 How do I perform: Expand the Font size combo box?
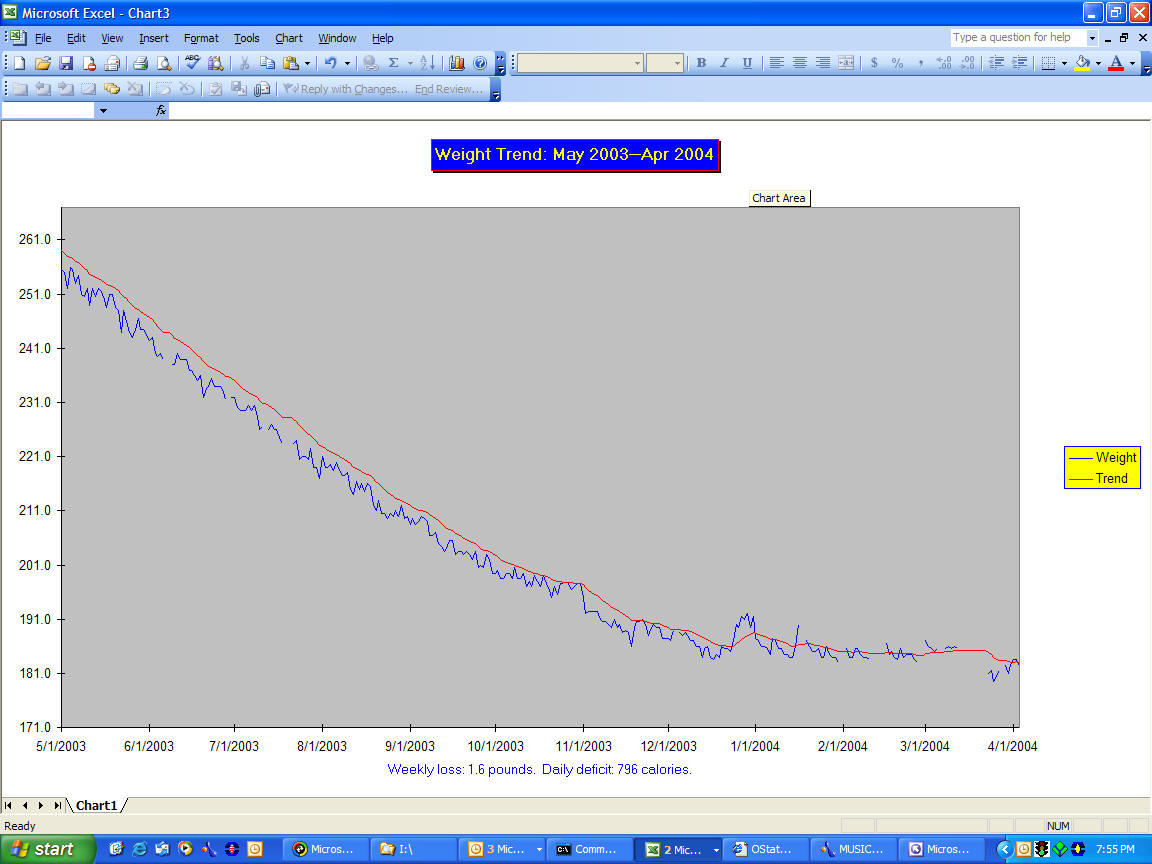(677, 63)
